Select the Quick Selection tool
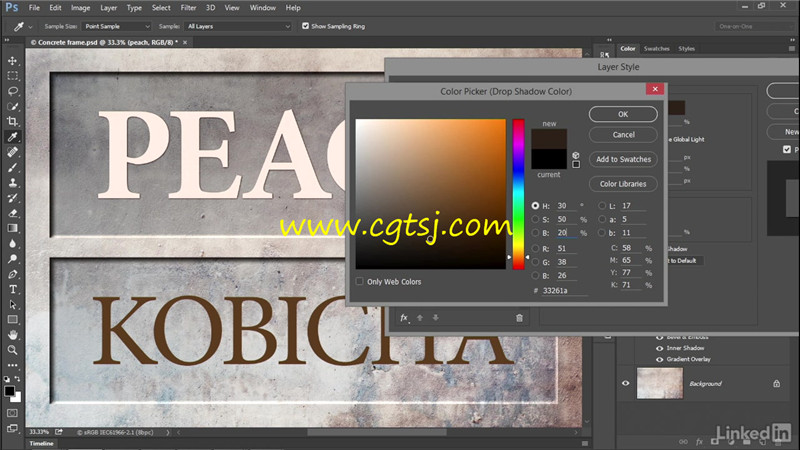Image resolution: width=800 pixels, height=450 pixels. pyautogui.click(x=12, y=107)
